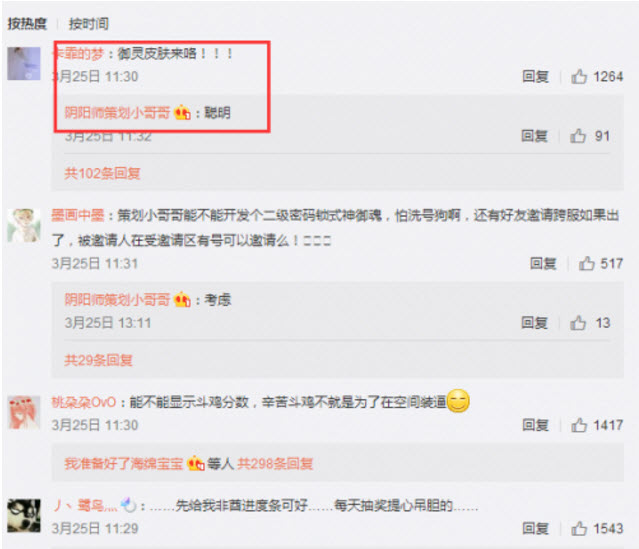Sort comments by 按时间

click(88, 24)
